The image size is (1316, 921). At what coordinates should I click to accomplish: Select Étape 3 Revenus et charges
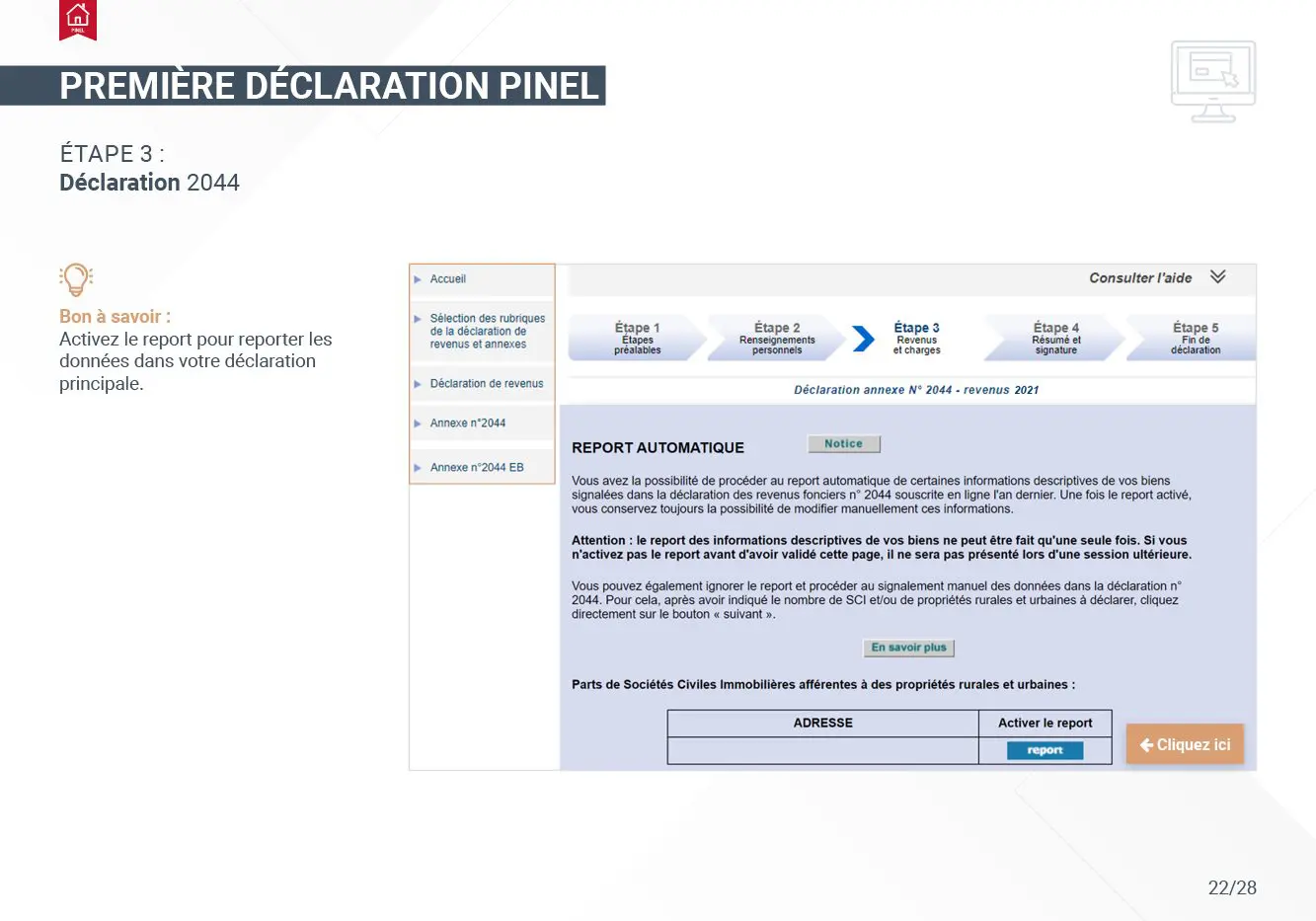tap(916, 339)
